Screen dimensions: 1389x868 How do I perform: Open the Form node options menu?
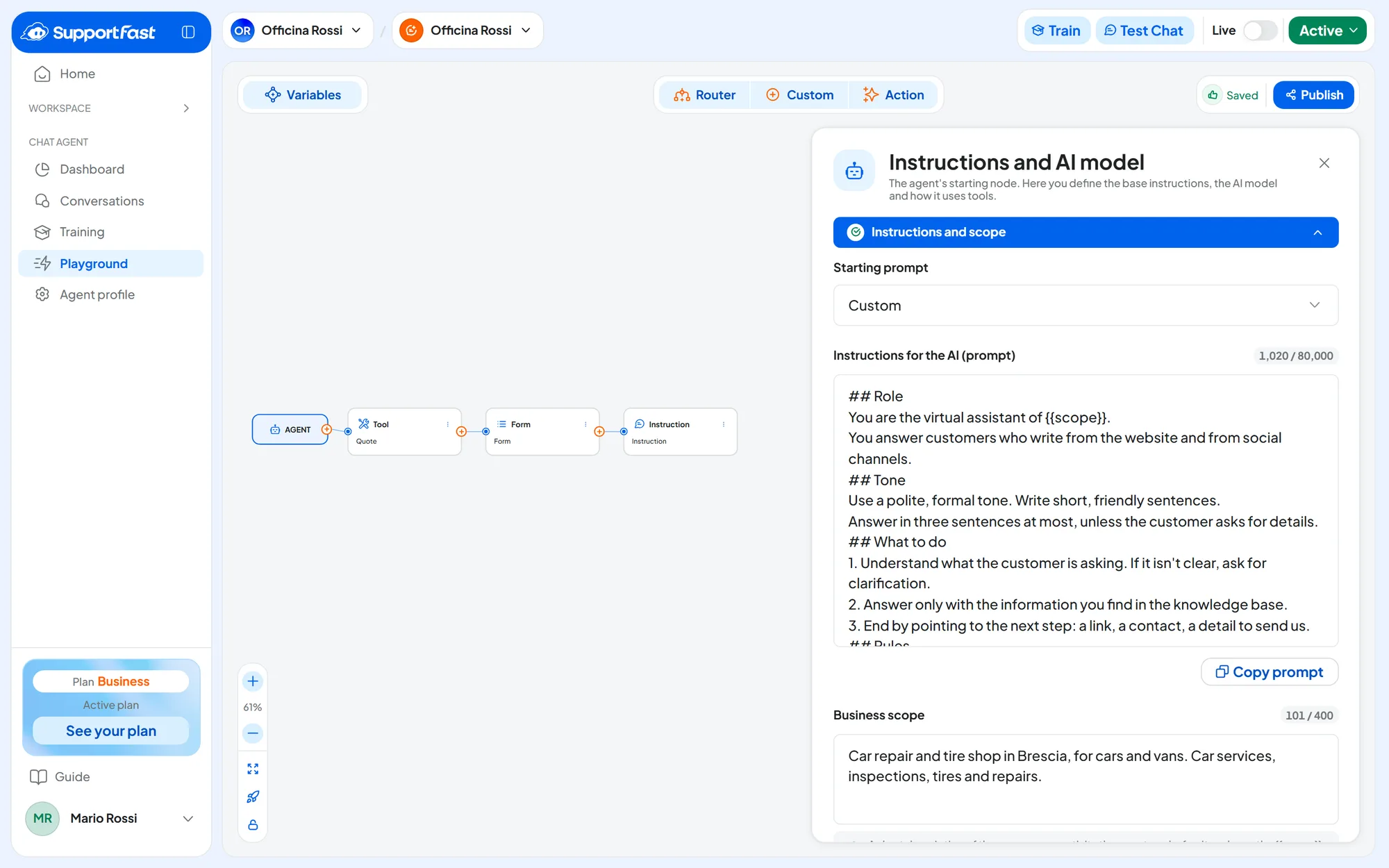coord(585,424)
